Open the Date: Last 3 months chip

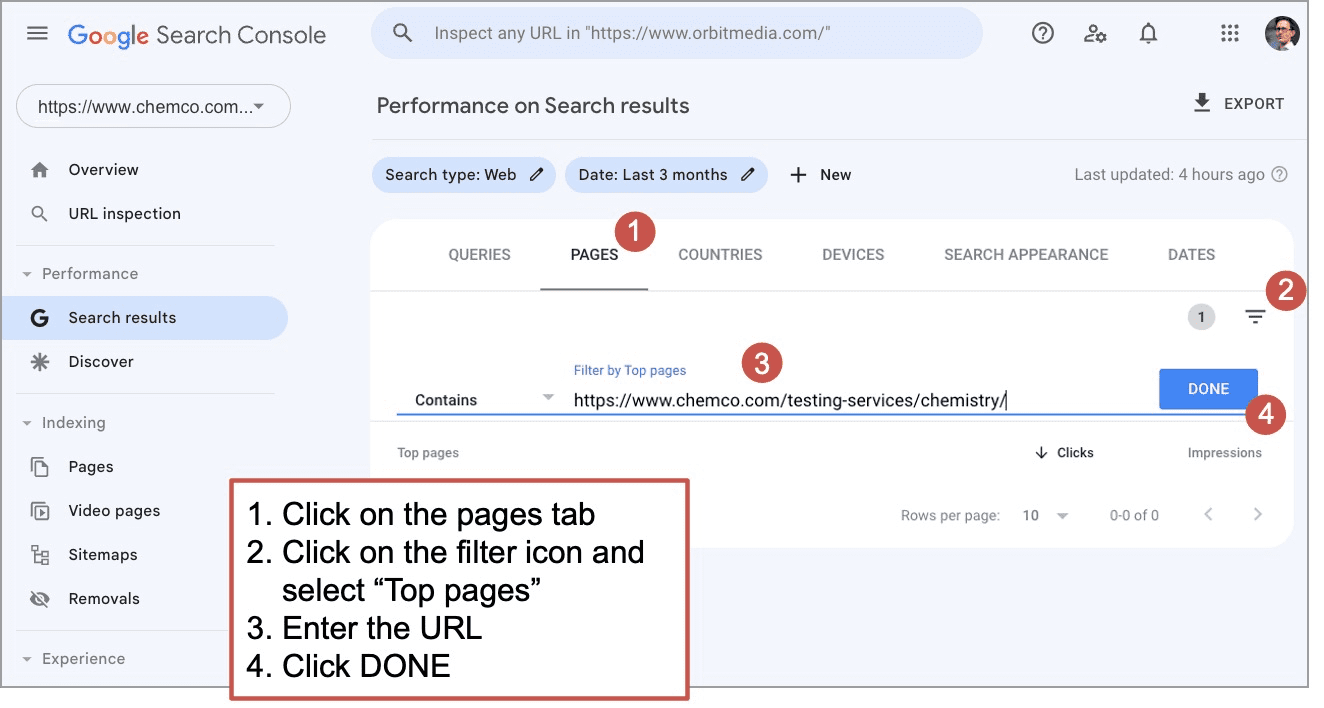coord(666,175)
